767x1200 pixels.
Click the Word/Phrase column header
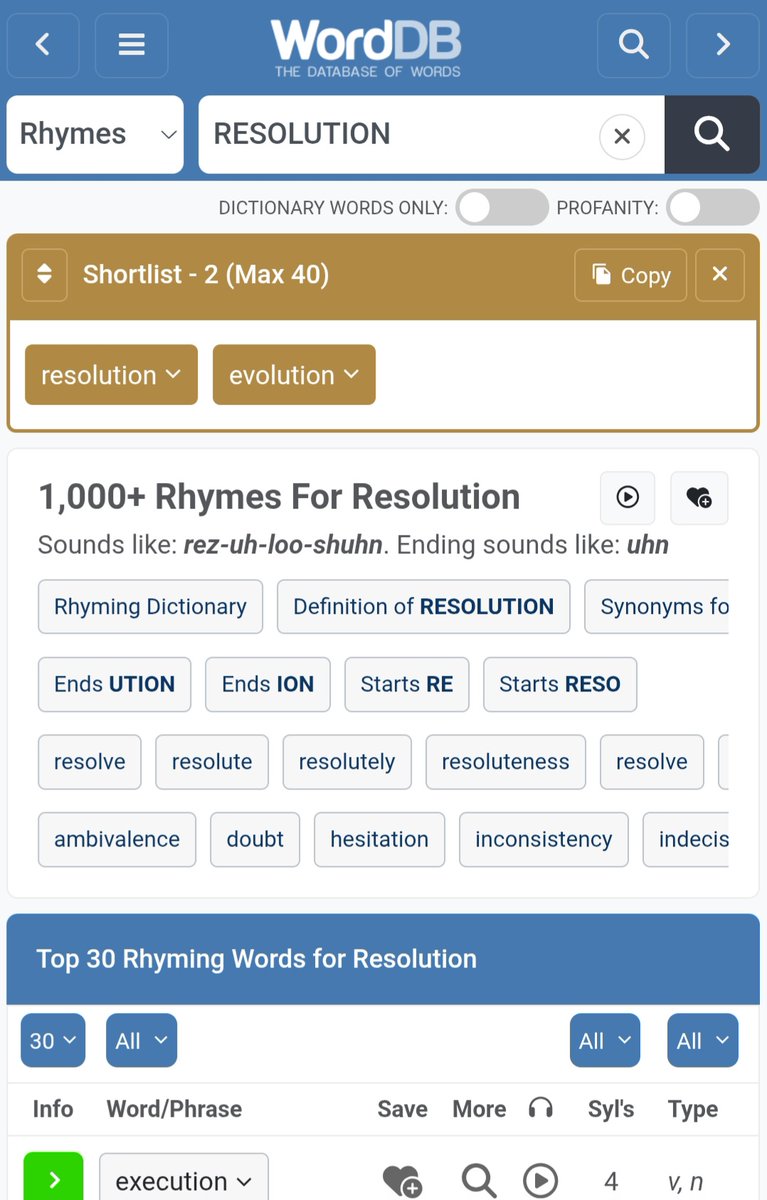click(x=174, y=1109)
